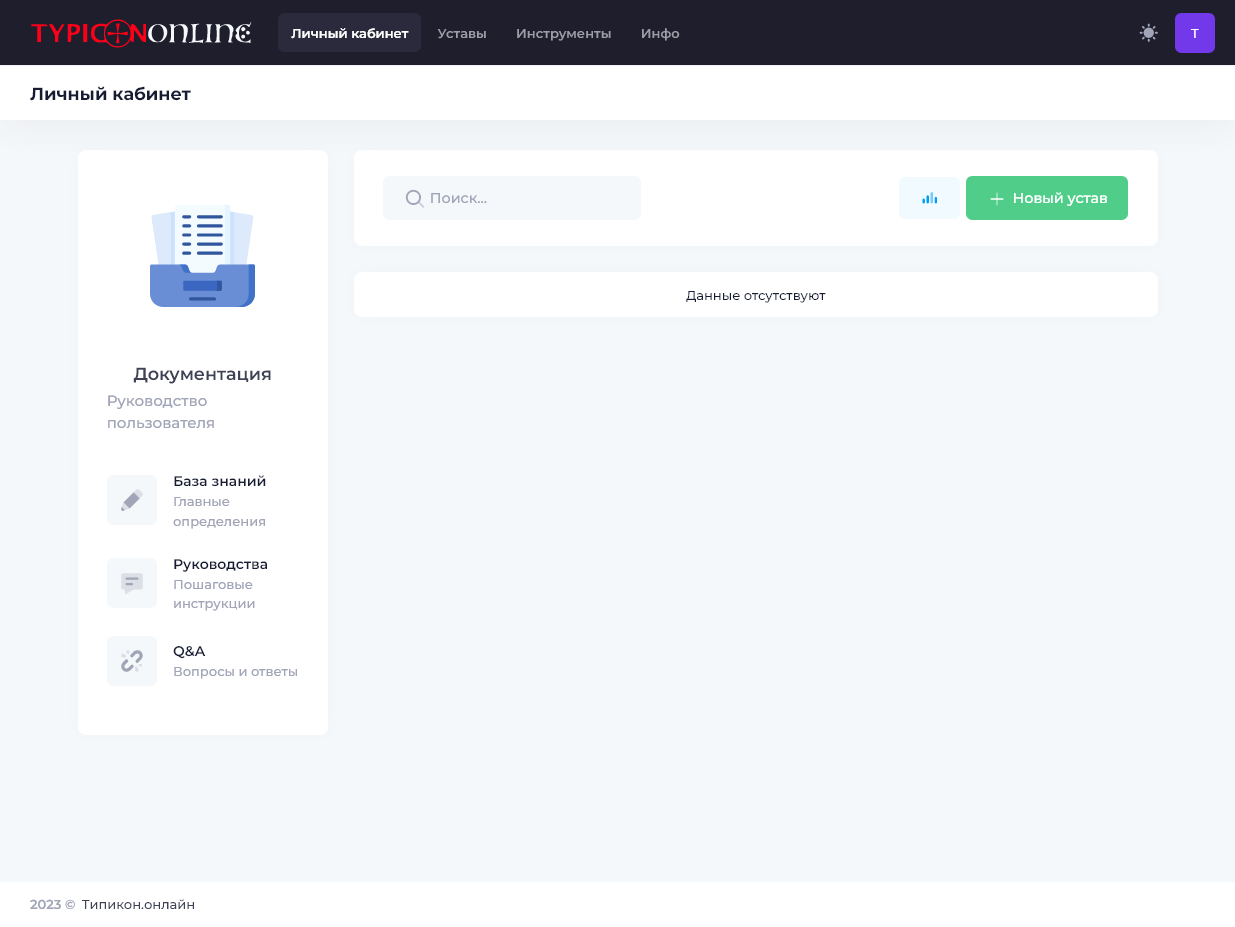Open the Инструменты menu item

click(x=564, y=33)
